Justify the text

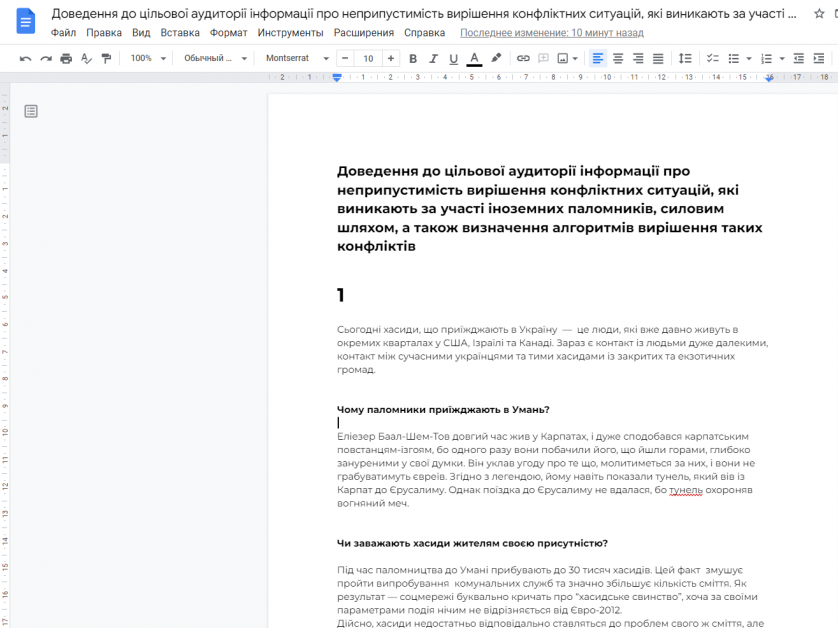click(x=658, y=58)
